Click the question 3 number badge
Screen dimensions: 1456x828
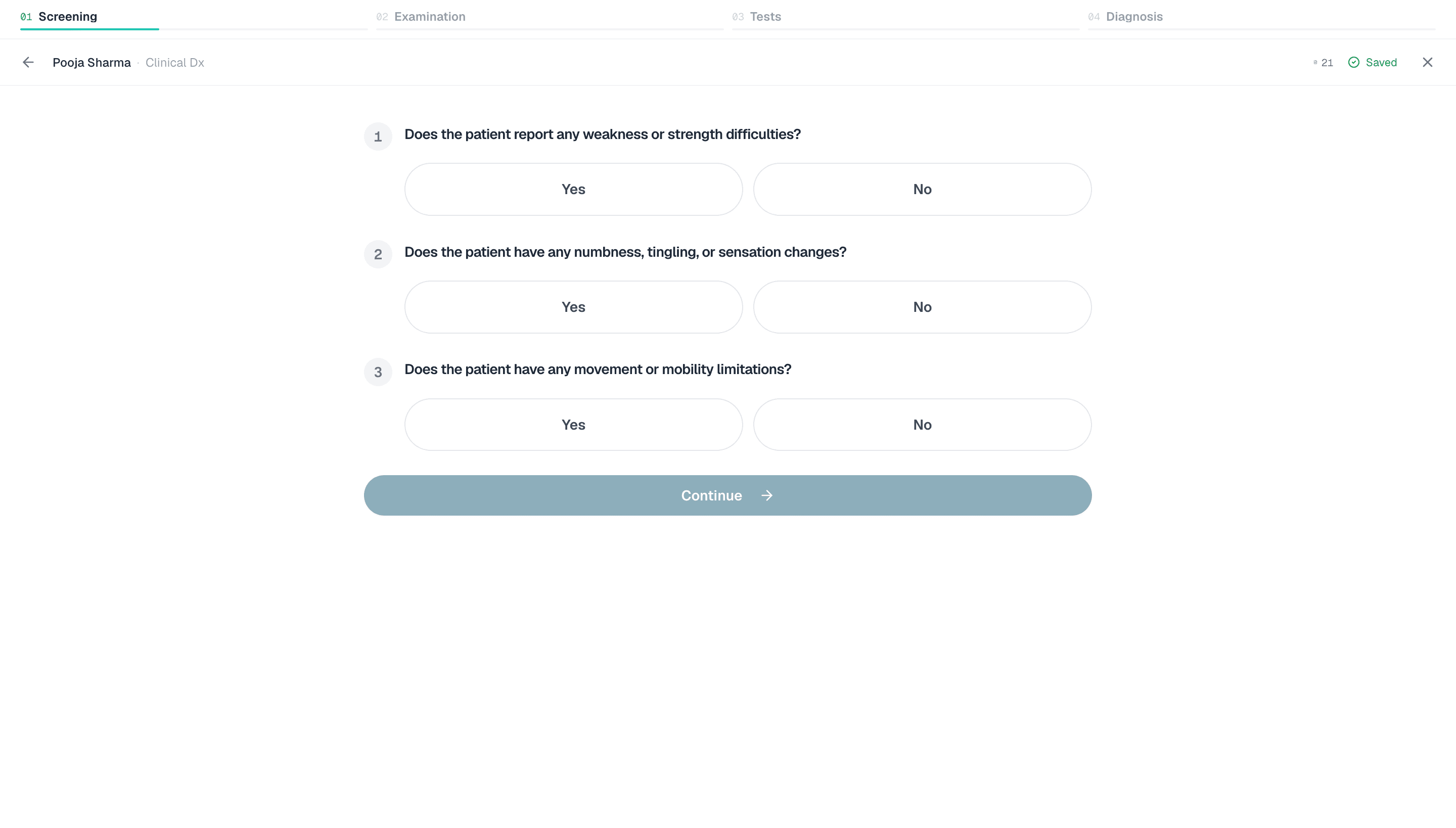pos(378,372)
